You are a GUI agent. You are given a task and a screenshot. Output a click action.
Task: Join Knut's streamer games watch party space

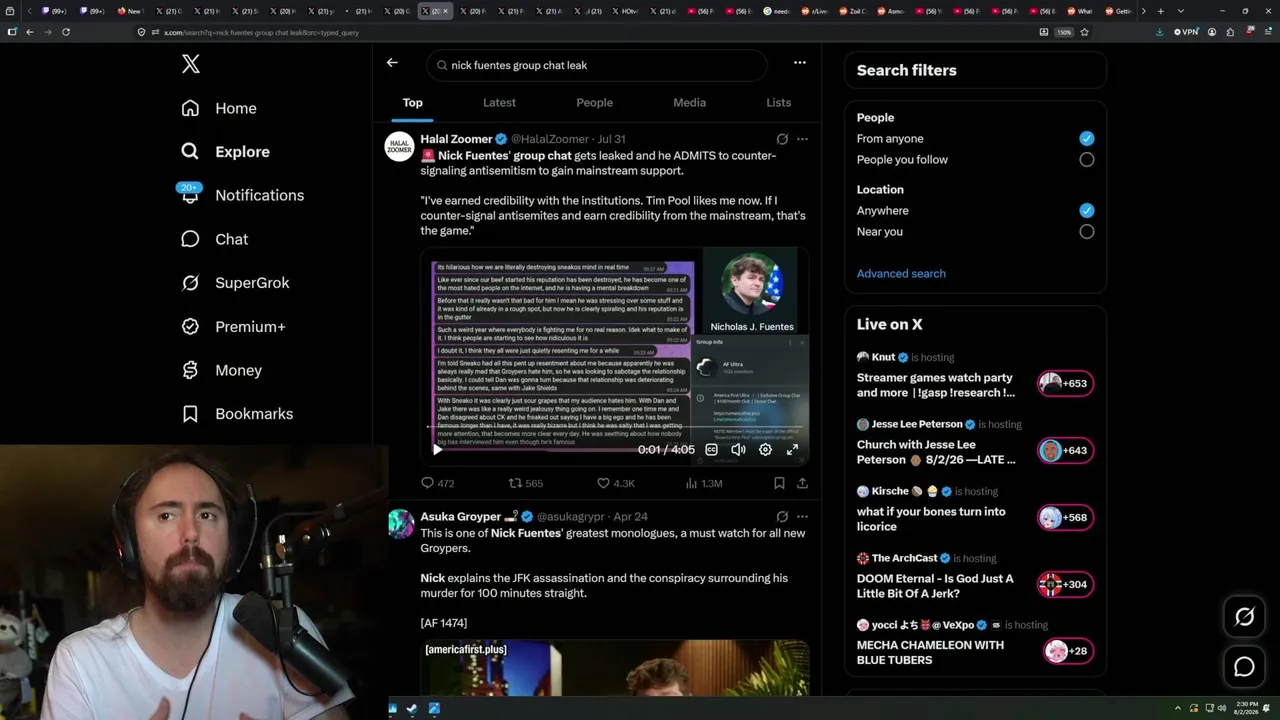pyautogui.click(x=936, y=385)
